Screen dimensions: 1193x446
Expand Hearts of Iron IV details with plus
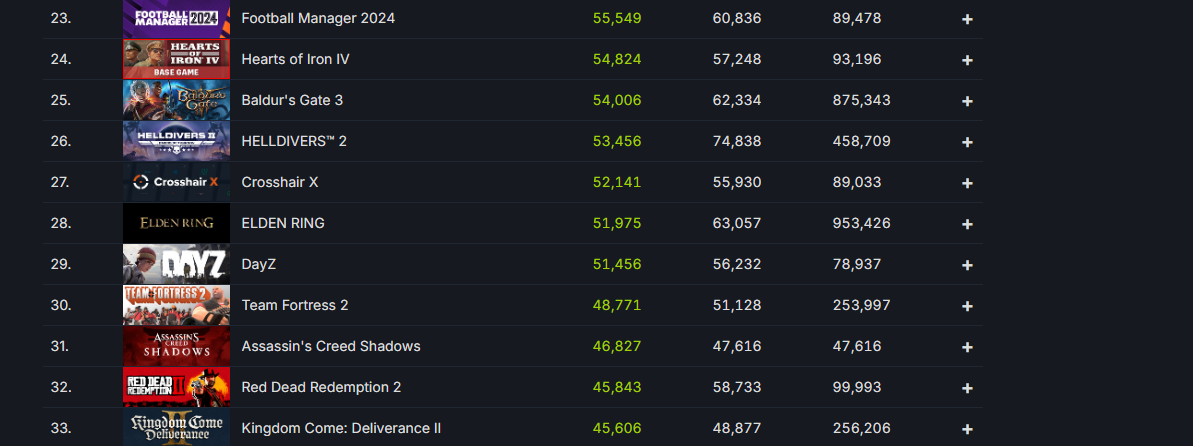(x=967, y=60)
